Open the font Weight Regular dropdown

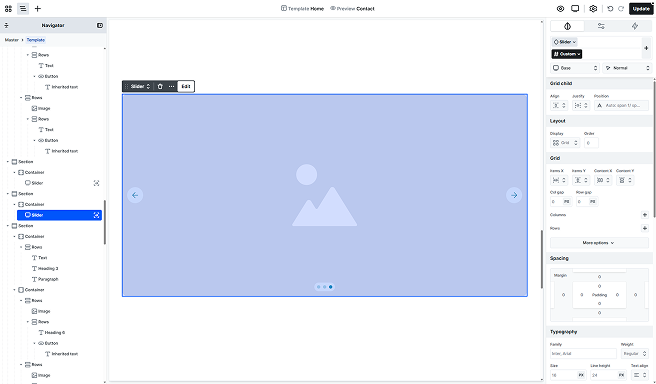click(x=635, y=354)
